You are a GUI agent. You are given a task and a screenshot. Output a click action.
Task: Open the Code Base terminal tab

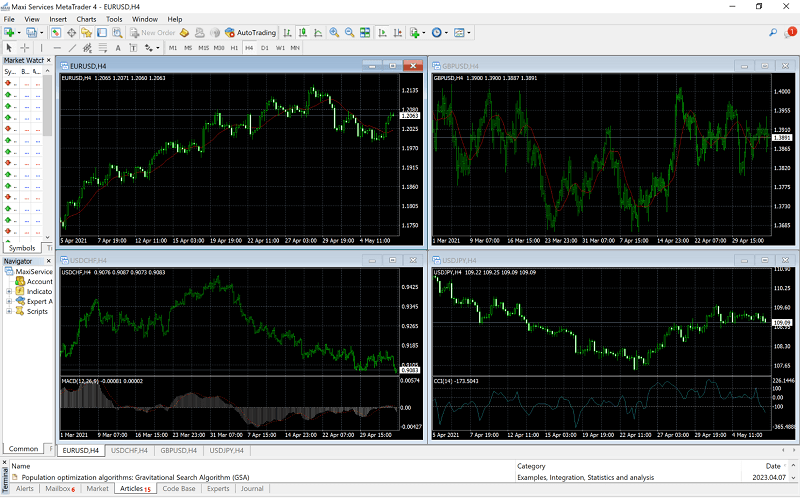point(179,489)
